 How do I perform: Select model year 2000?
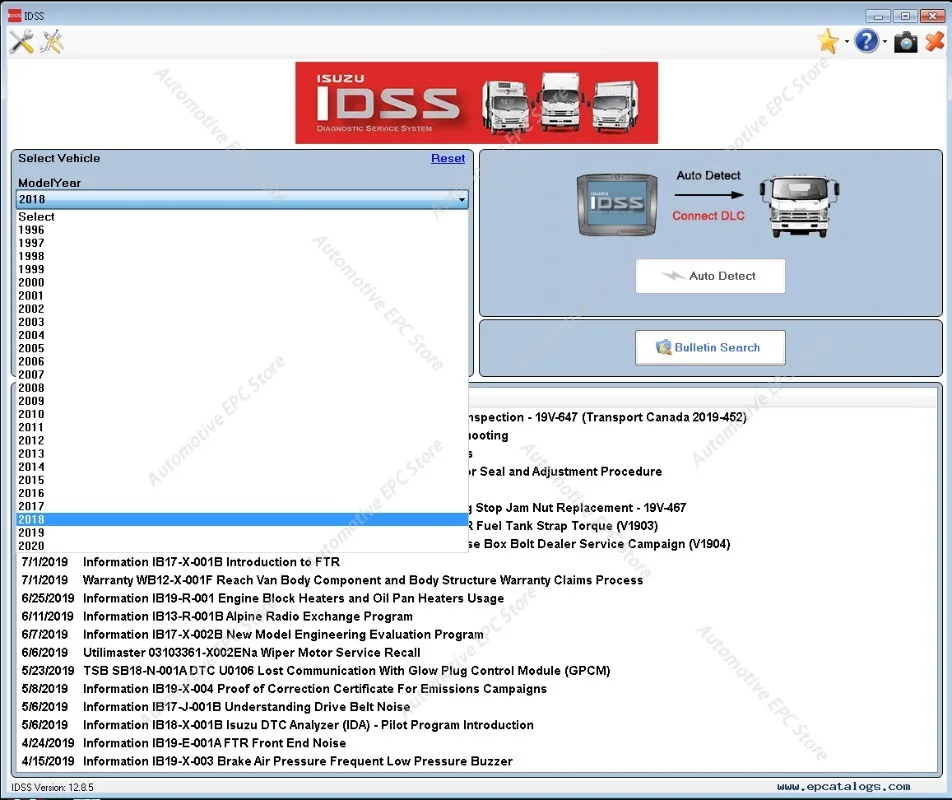click(x=242, y=282)
